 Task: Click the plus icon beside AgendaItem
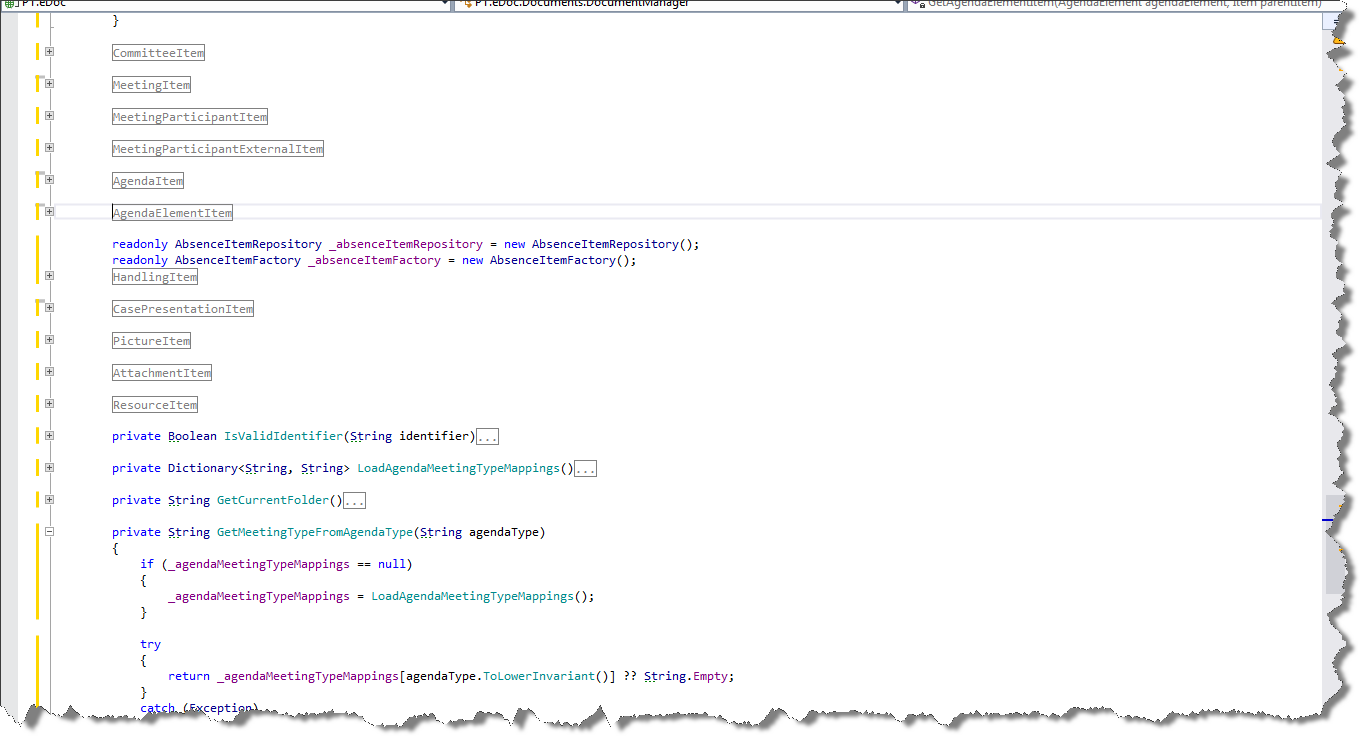pos(49,180)
